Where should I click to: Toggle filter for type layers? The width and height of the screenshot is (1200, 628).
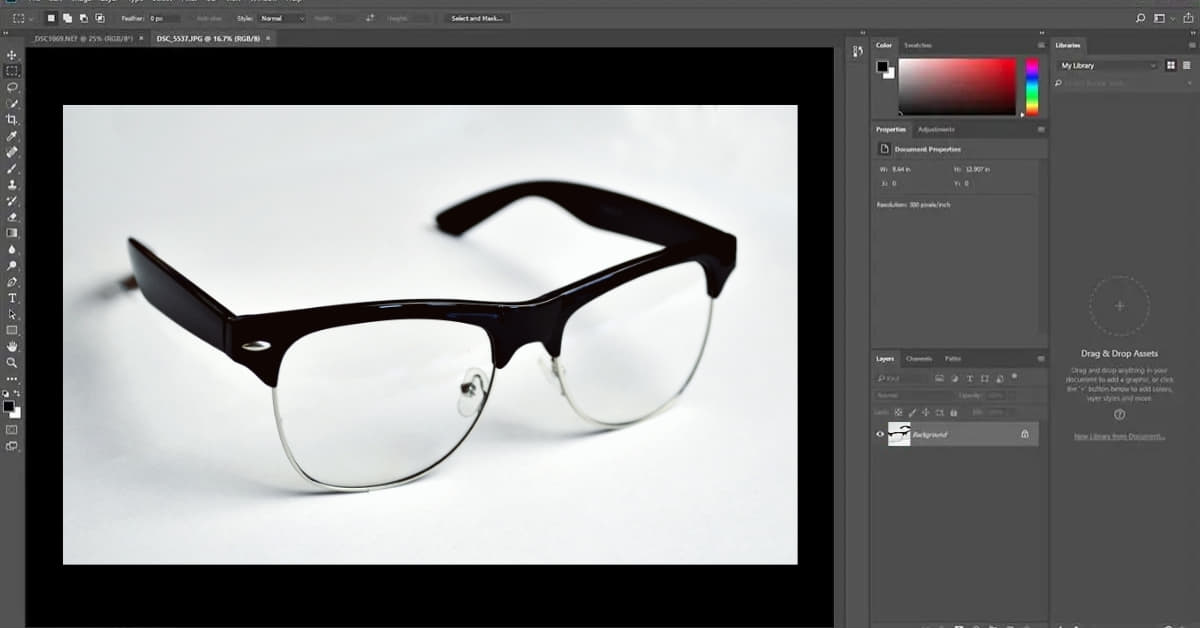[970, 379]
